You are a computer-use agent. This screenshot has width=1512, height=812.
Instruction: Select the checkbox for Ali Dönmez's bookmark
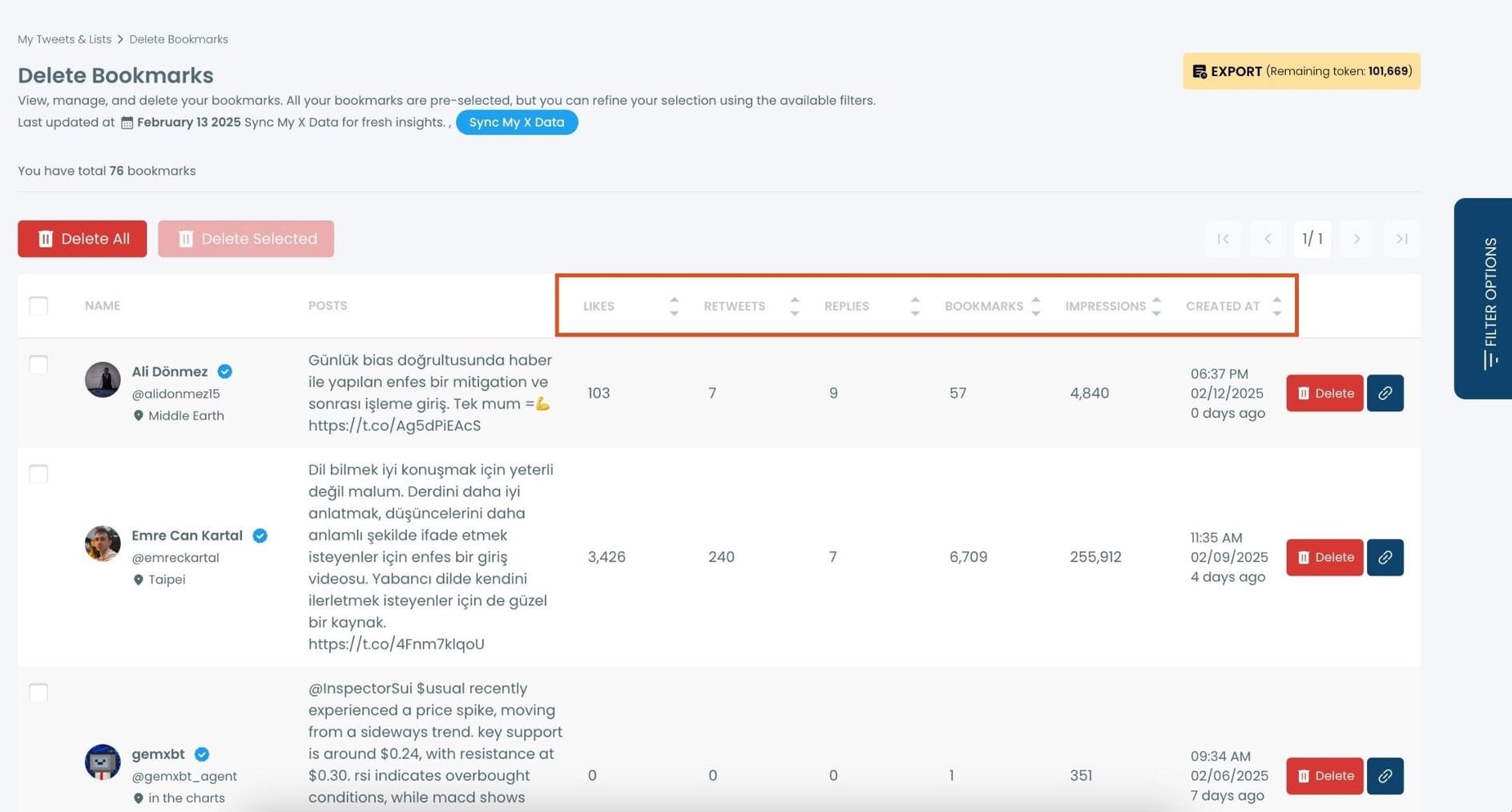38,365
